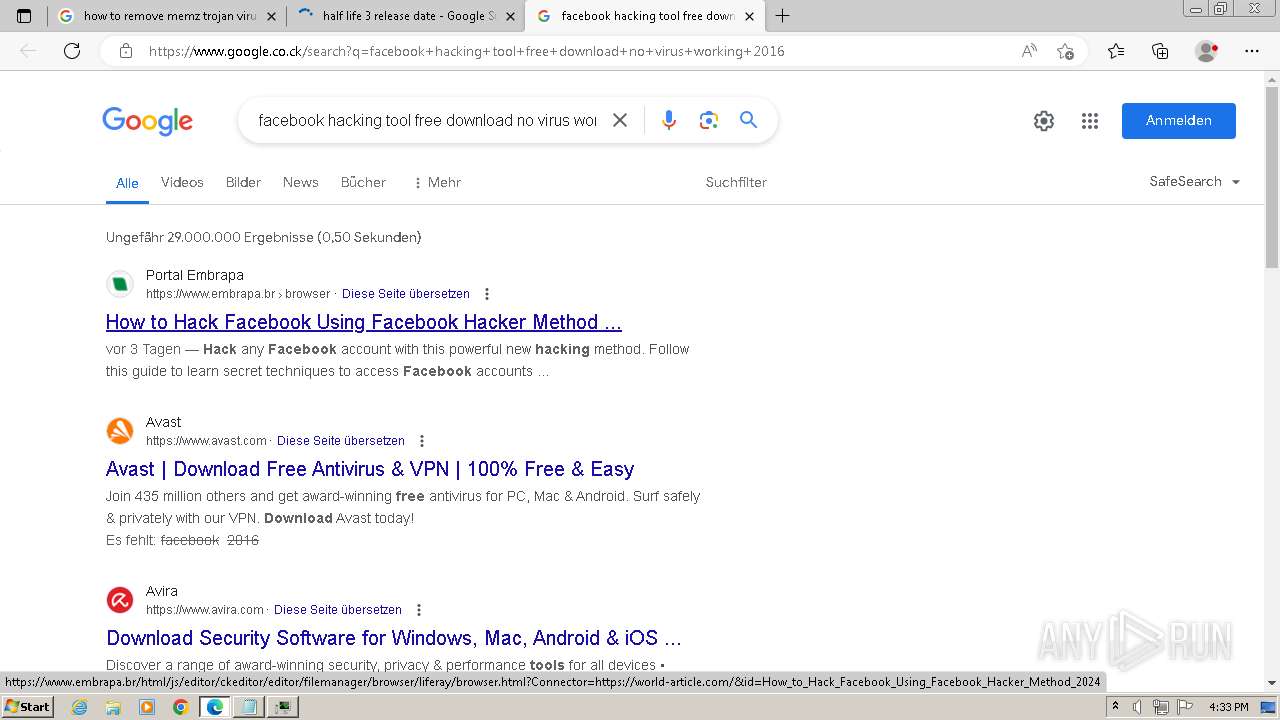Click the page vertical scrollbar thumb
Image resolution: width=1280 pixels, height=720 pixels.
1272,178
